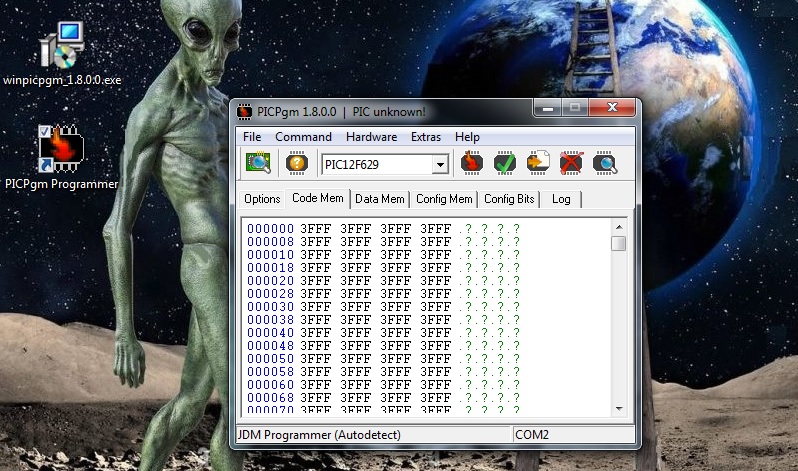Select the winpicpgm_1.8.0.0.exe desktop icon
Viewport: 798px width, 471px height.
[62, 50]
